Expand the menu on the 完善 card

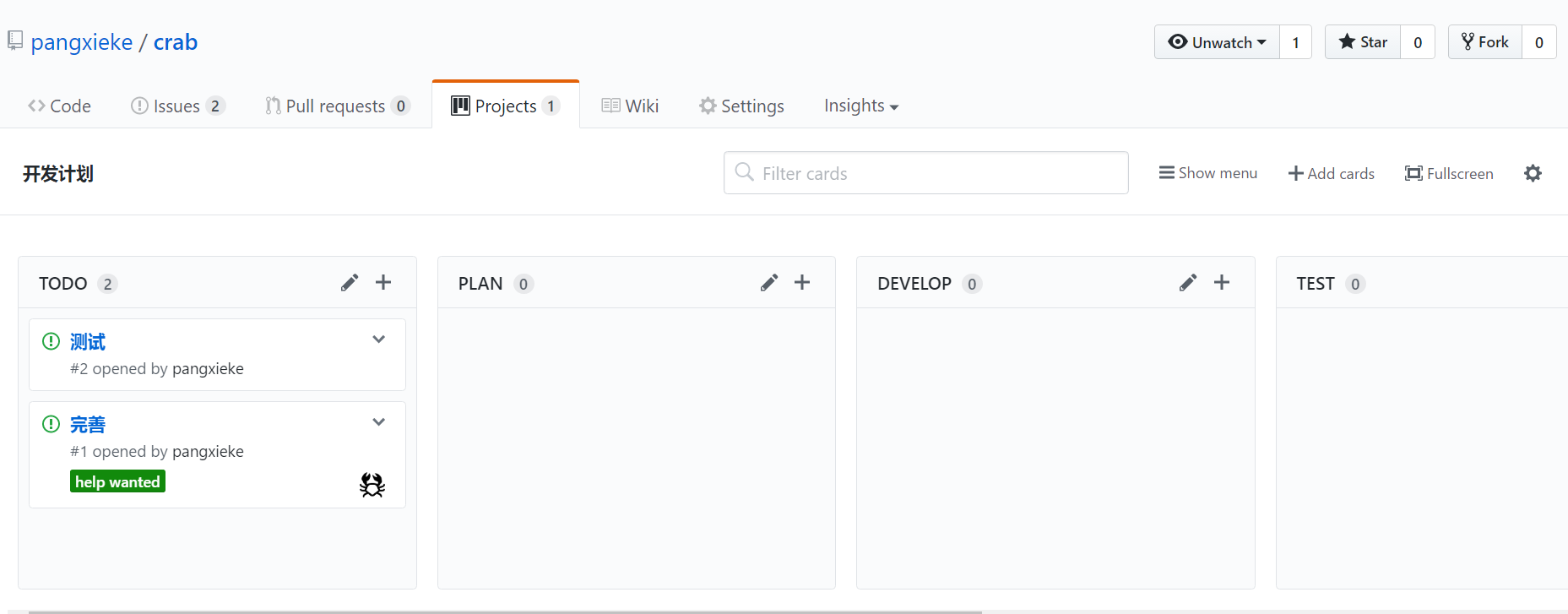pos(379,422)
